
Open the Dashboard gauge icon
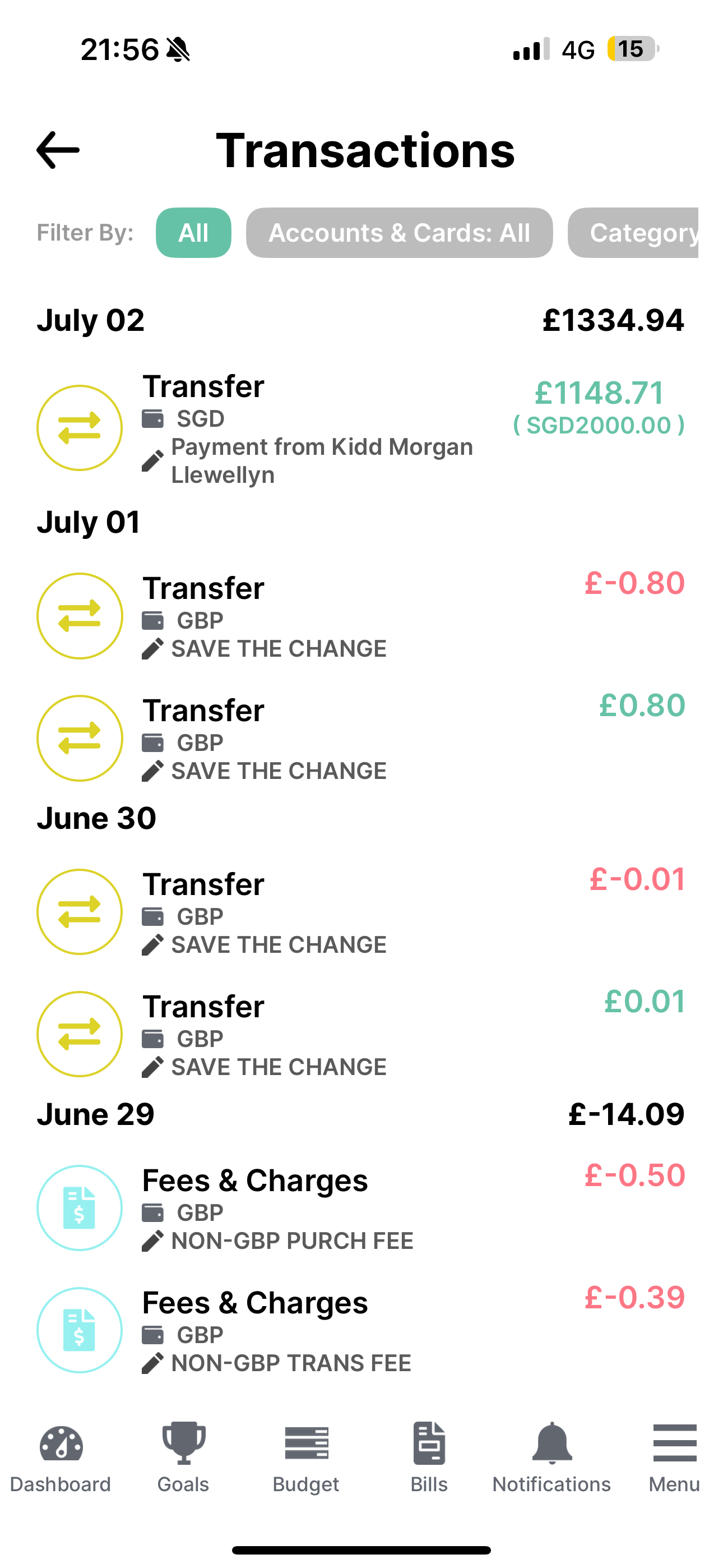click(x=61, y=1445)
